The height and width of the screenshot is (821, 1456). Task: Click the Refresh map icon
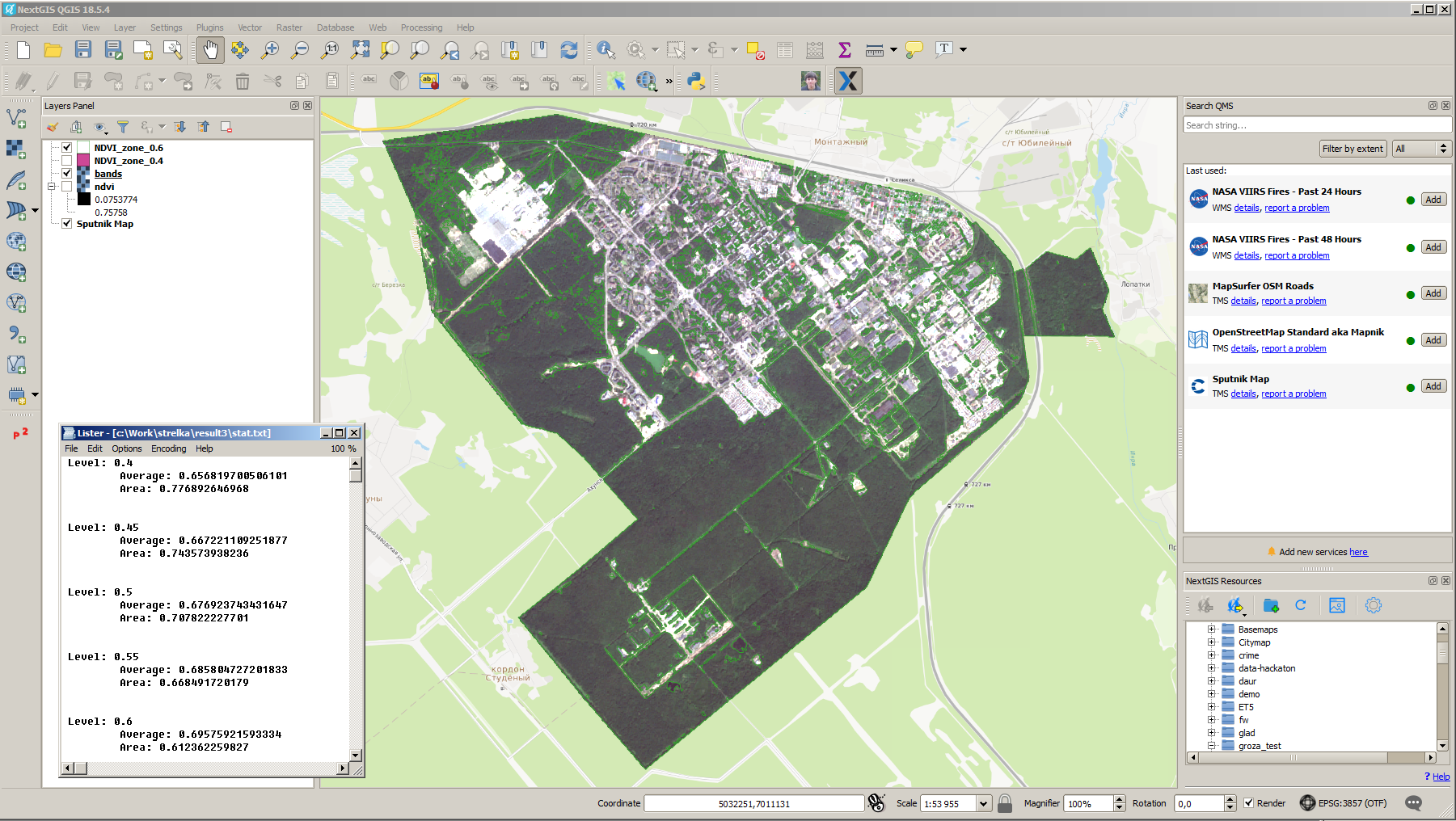(569, 50)
